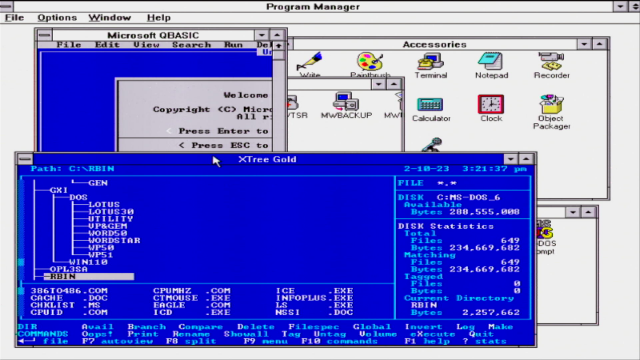Select the OPL3SA directory in XTree

point(69,269)
